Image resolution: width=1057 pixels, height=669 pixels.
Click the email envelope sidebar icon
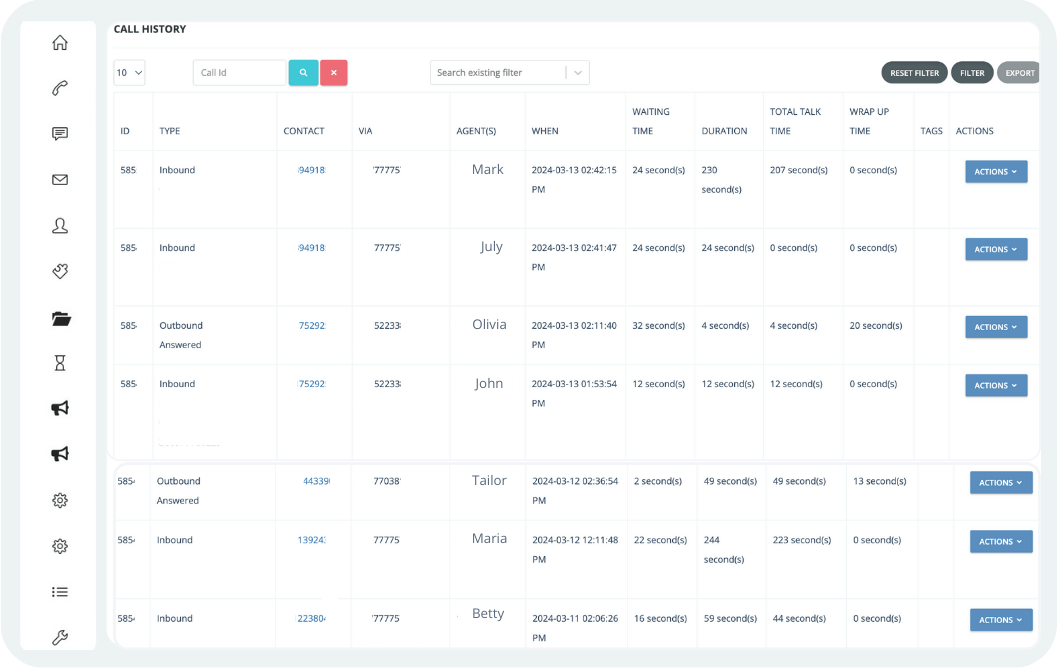pos(59,180)
